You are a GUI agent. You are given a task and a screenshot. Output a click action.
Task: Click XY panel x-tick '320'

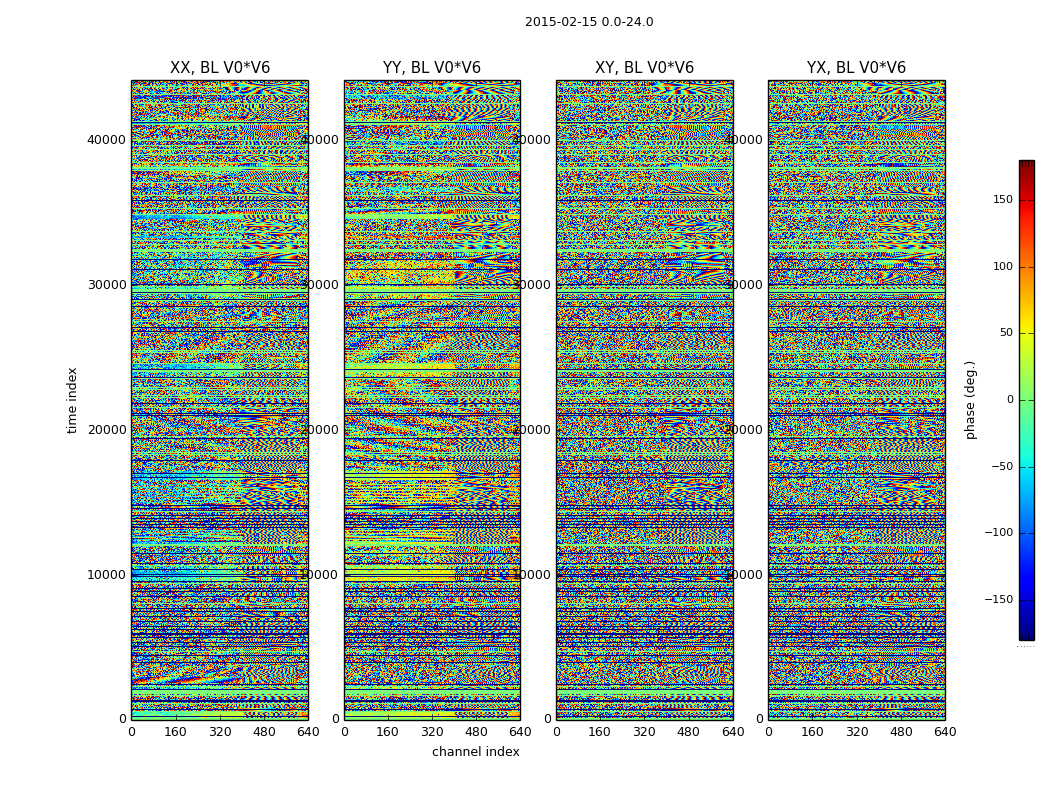(x=644, y=732)
